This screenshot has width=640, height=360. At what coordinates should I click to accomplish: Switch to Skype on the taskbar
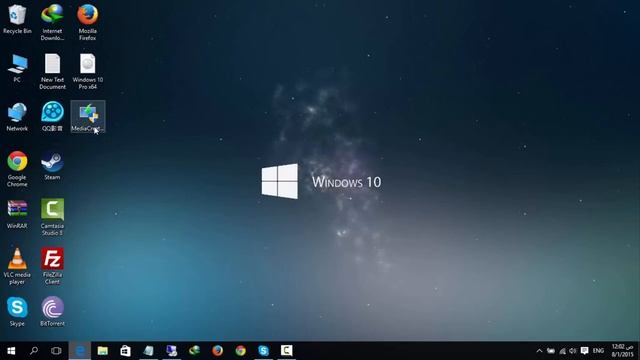tap(264, 351)
